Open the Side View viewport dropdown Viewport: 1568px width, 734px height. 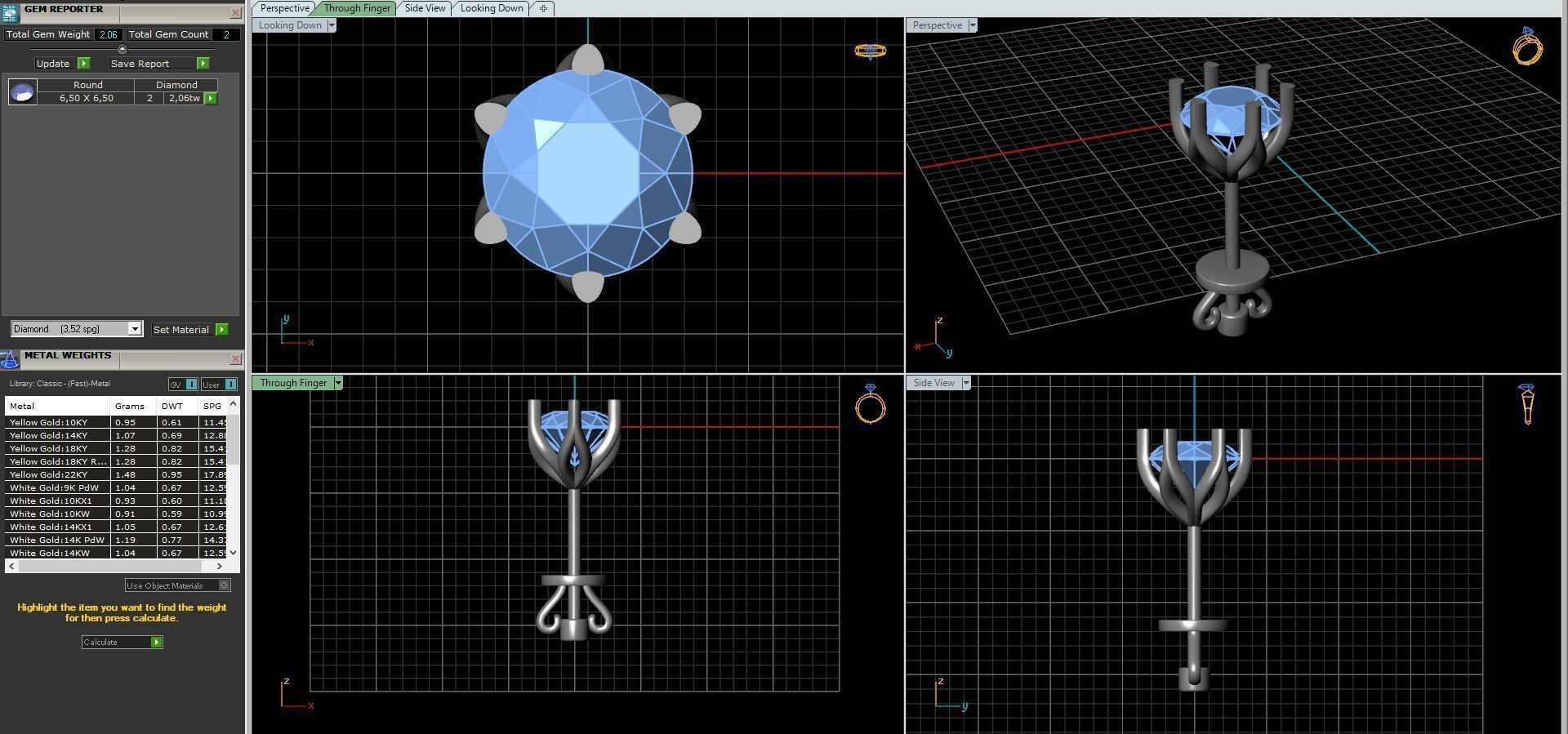tap(966, 383)
